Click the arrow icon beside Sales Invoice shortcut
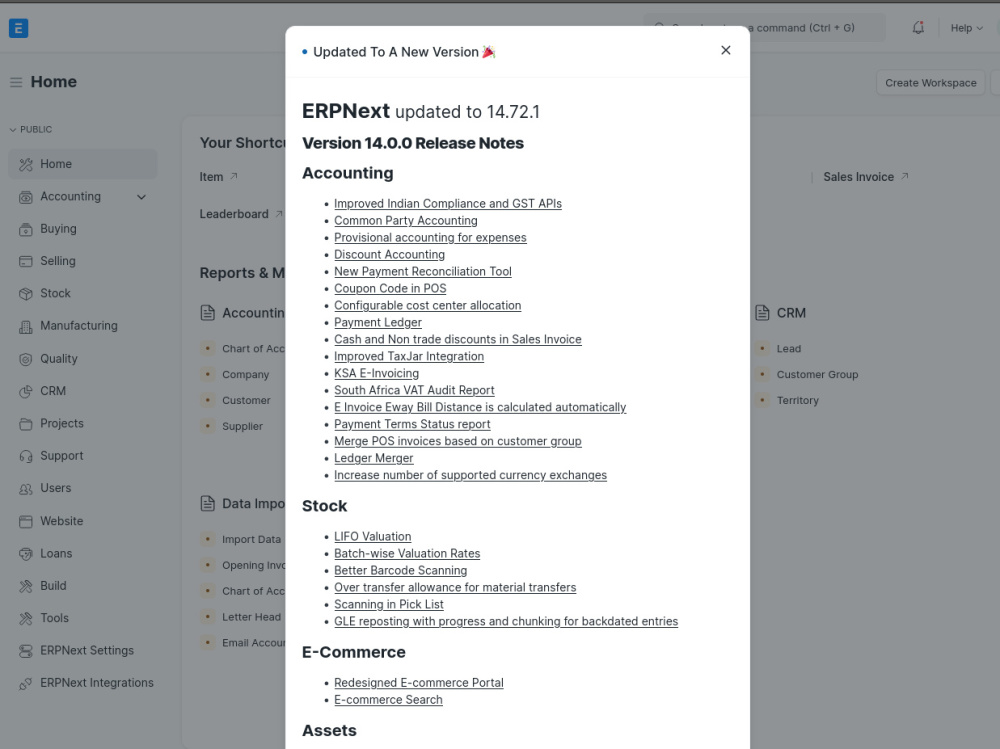1000x749 pixels. [904, 176]
